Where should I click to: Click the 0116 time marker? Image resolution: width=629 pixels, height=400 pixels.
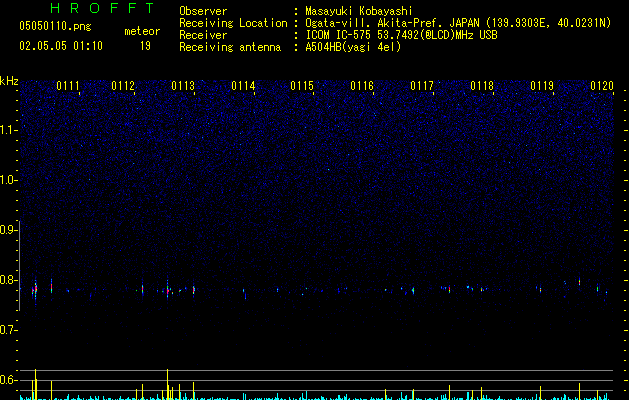point(362,86)
